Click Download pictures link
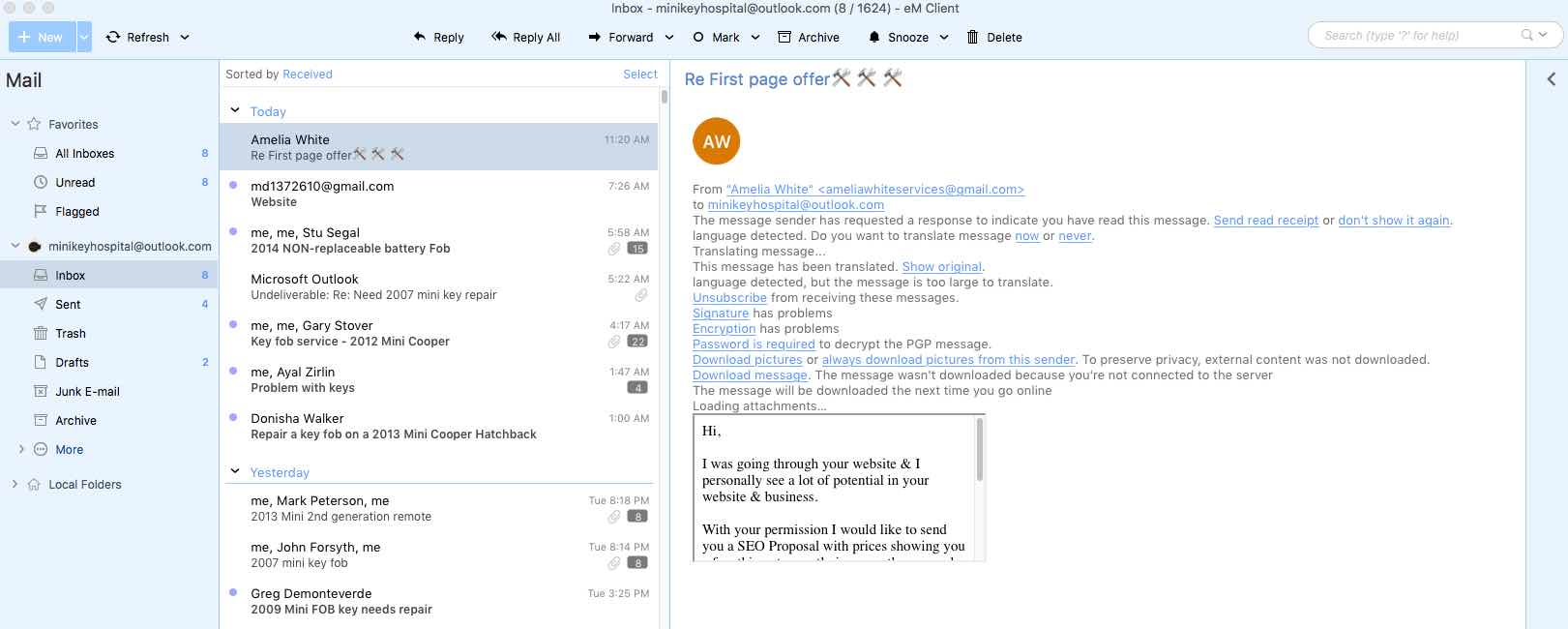Image resolution: width=1568 pixels, height=629 pixels. click(748, 360)
